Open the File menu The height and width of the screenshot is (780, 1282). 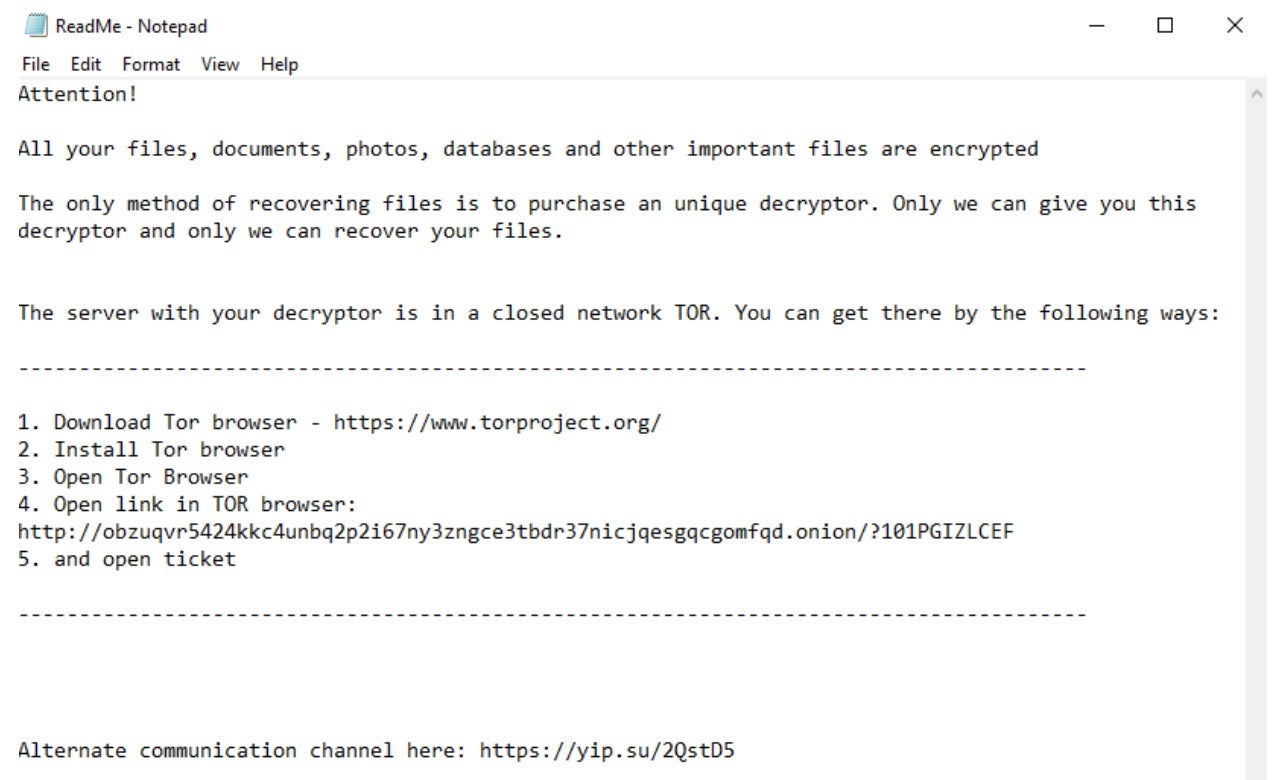pos(35,64)
